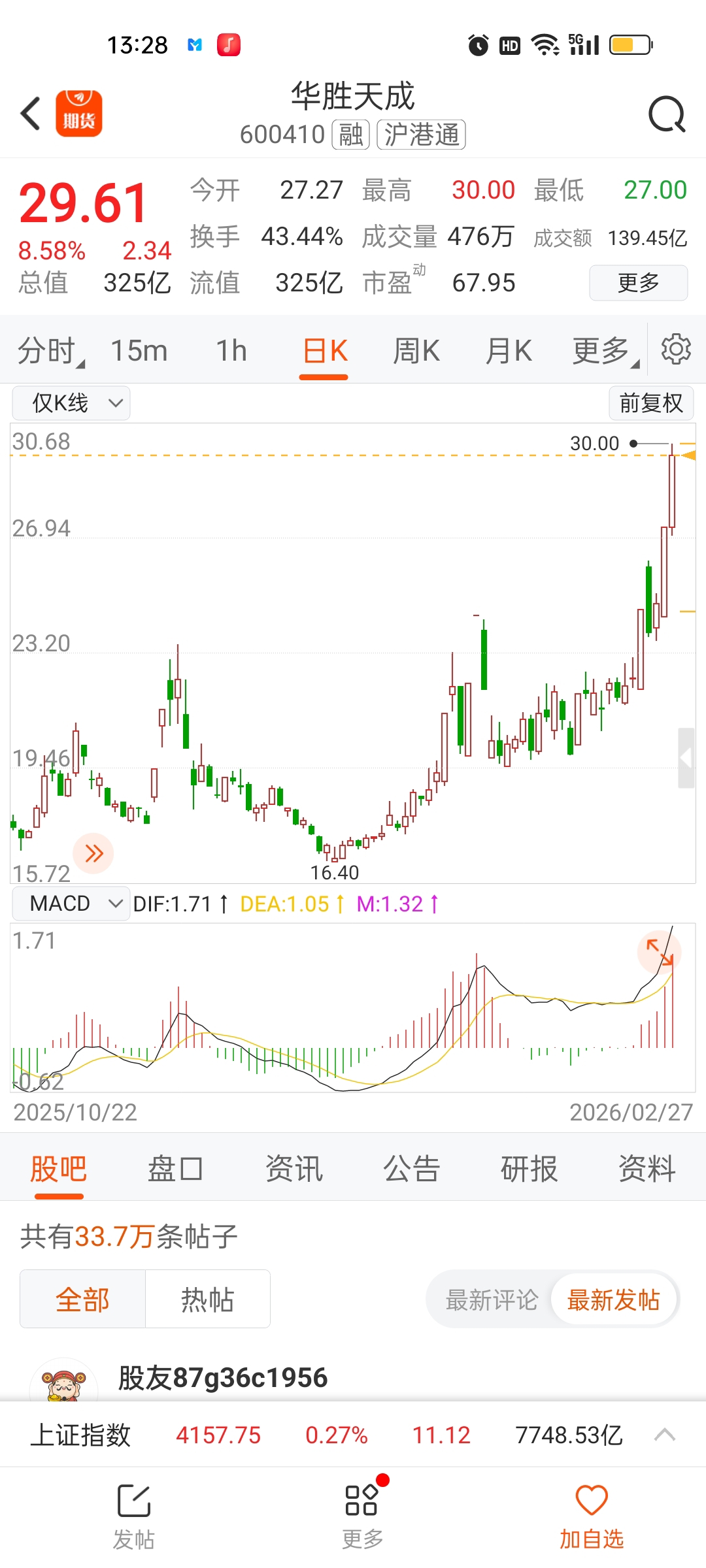Open the 资讯 news tab
The width and height of the screenshot is (706, 1568).
pyautogui.click(x=294, y=1169)
